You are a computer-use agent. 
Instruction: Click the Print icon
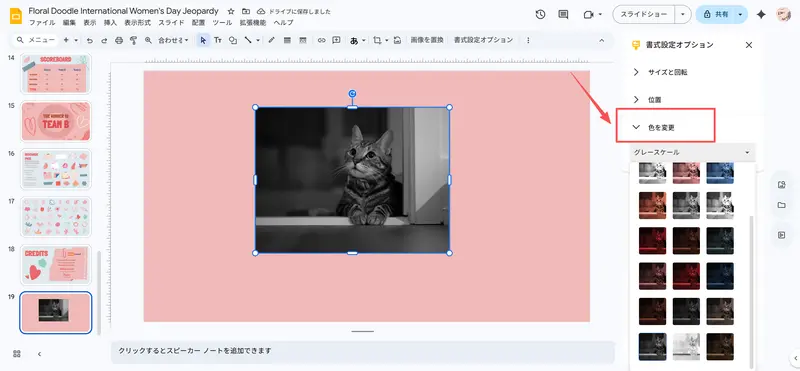[x=119, y=40]
